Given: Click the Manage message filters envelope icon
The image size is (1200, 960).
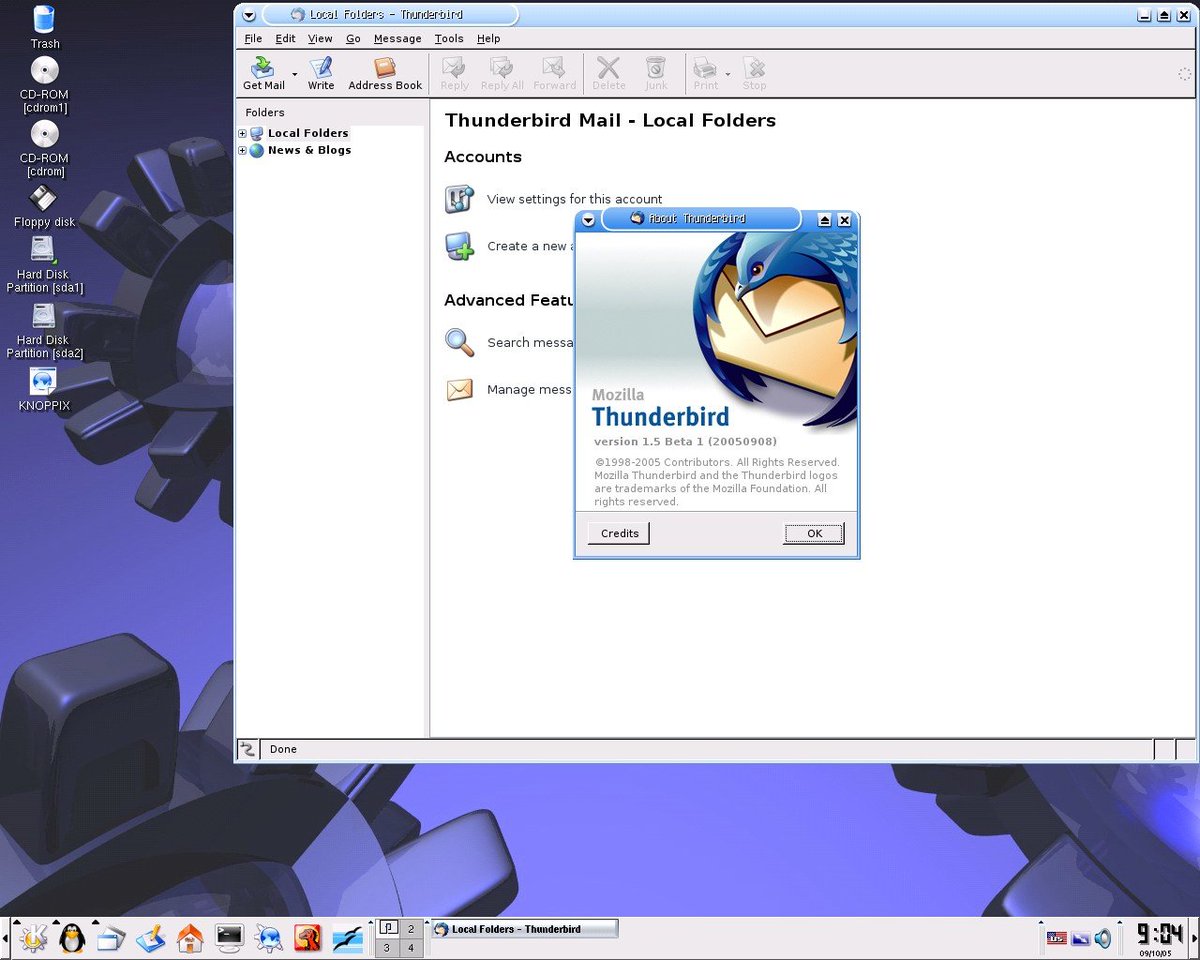Looking at the screenshot, I should [459, 389].
